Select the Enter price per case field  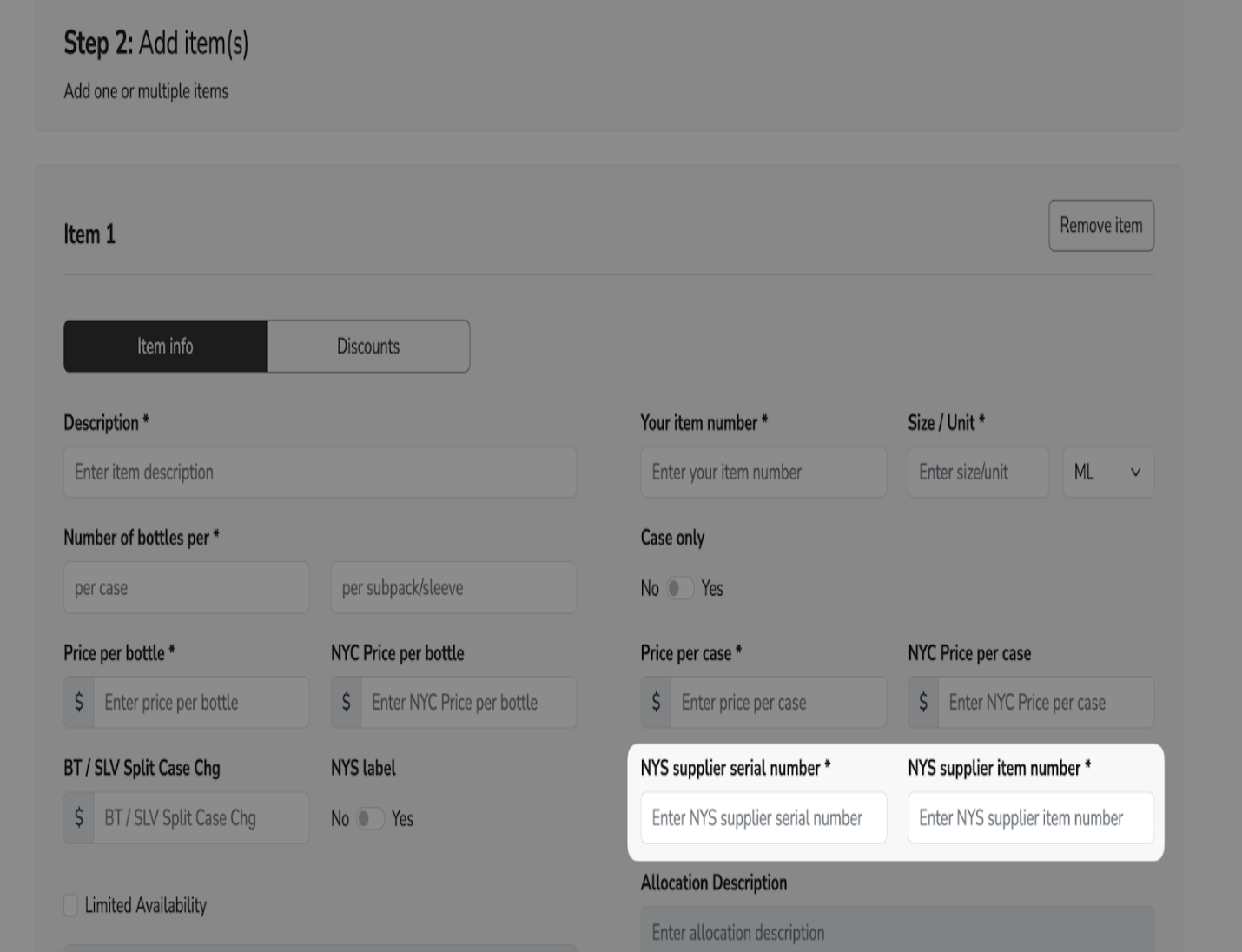[779, 702]
